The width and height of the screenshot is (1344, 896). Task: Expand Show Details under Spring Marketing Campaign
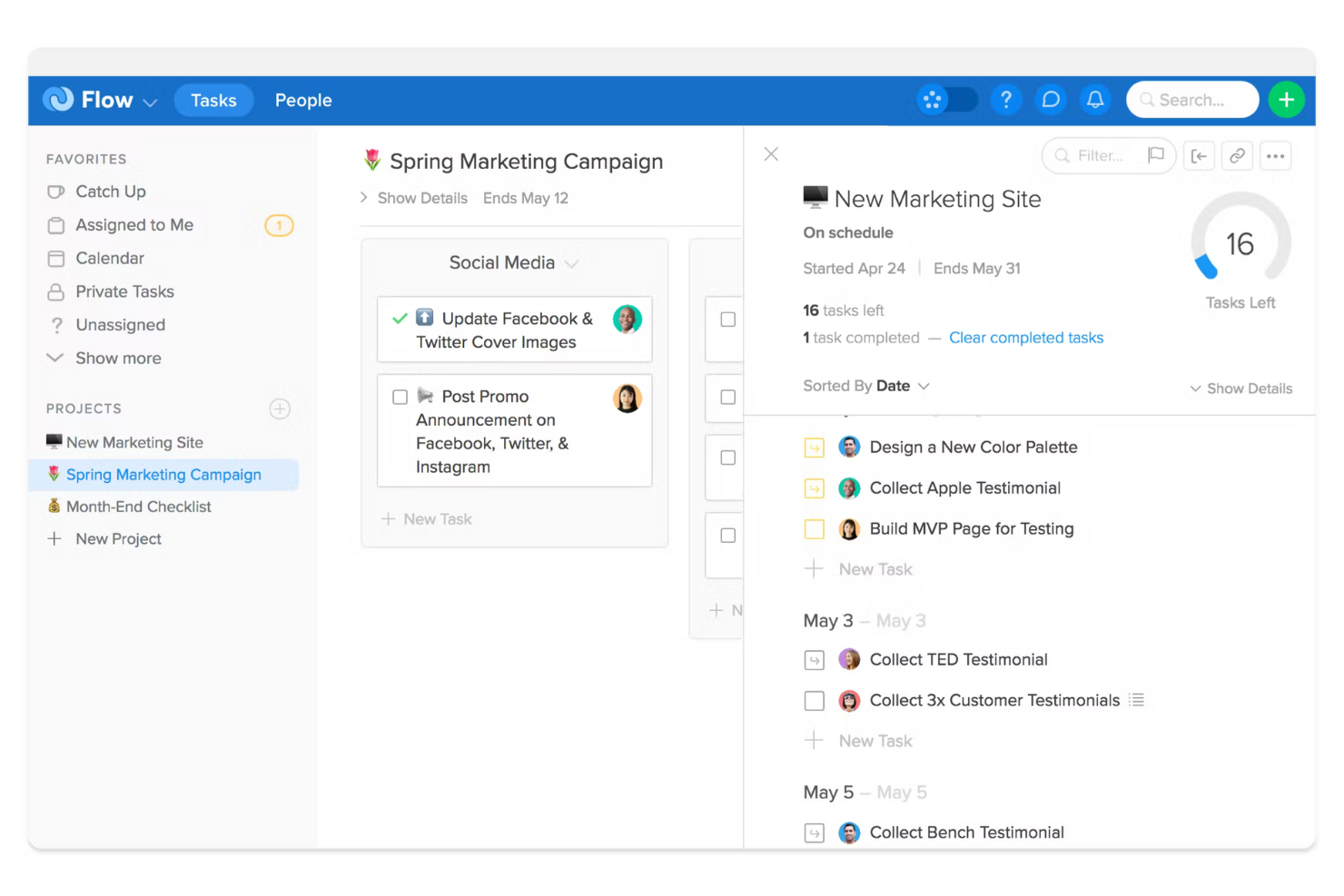414,198
